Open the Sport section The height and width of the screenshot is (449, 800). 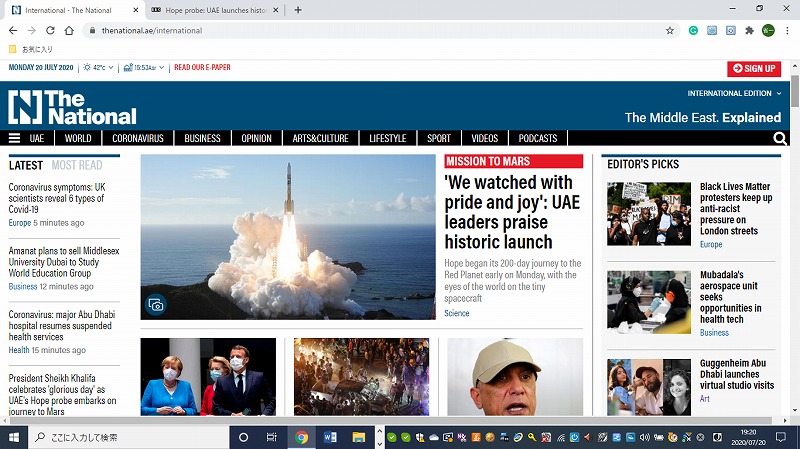coord(439,138)
